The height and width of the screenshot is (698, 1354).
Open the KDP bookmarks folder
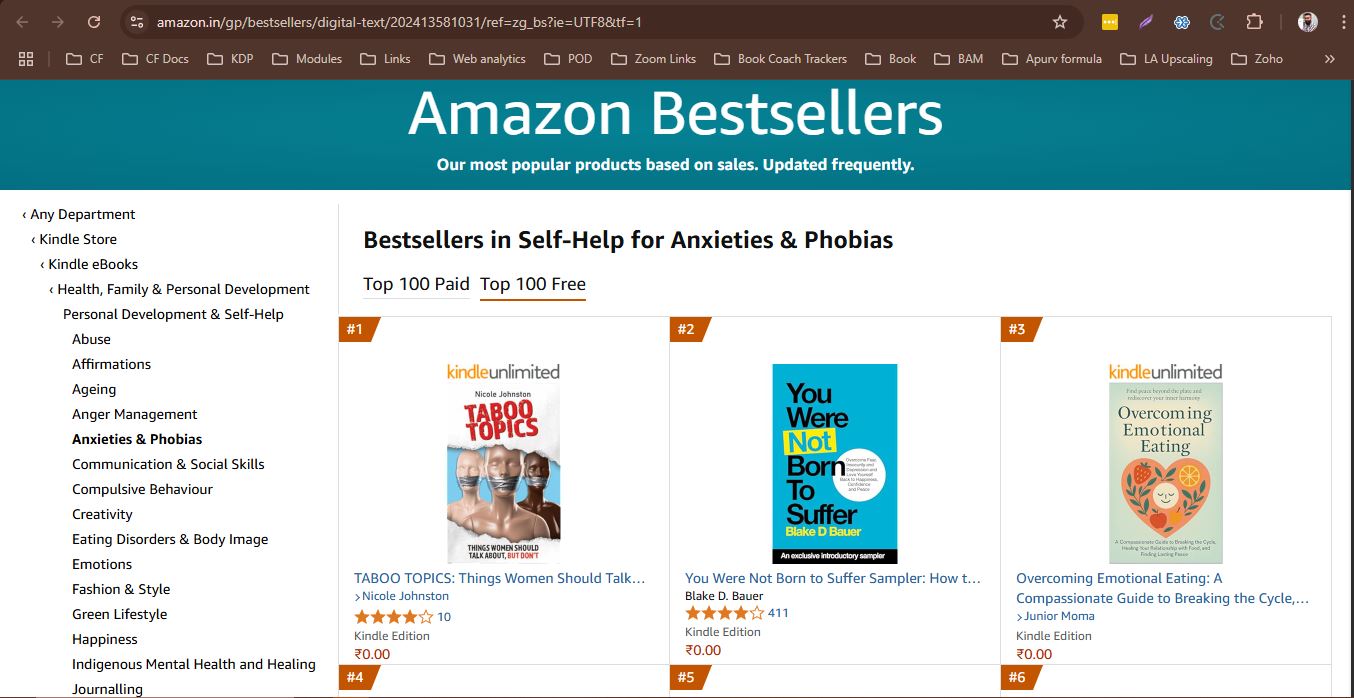point(230,59)
